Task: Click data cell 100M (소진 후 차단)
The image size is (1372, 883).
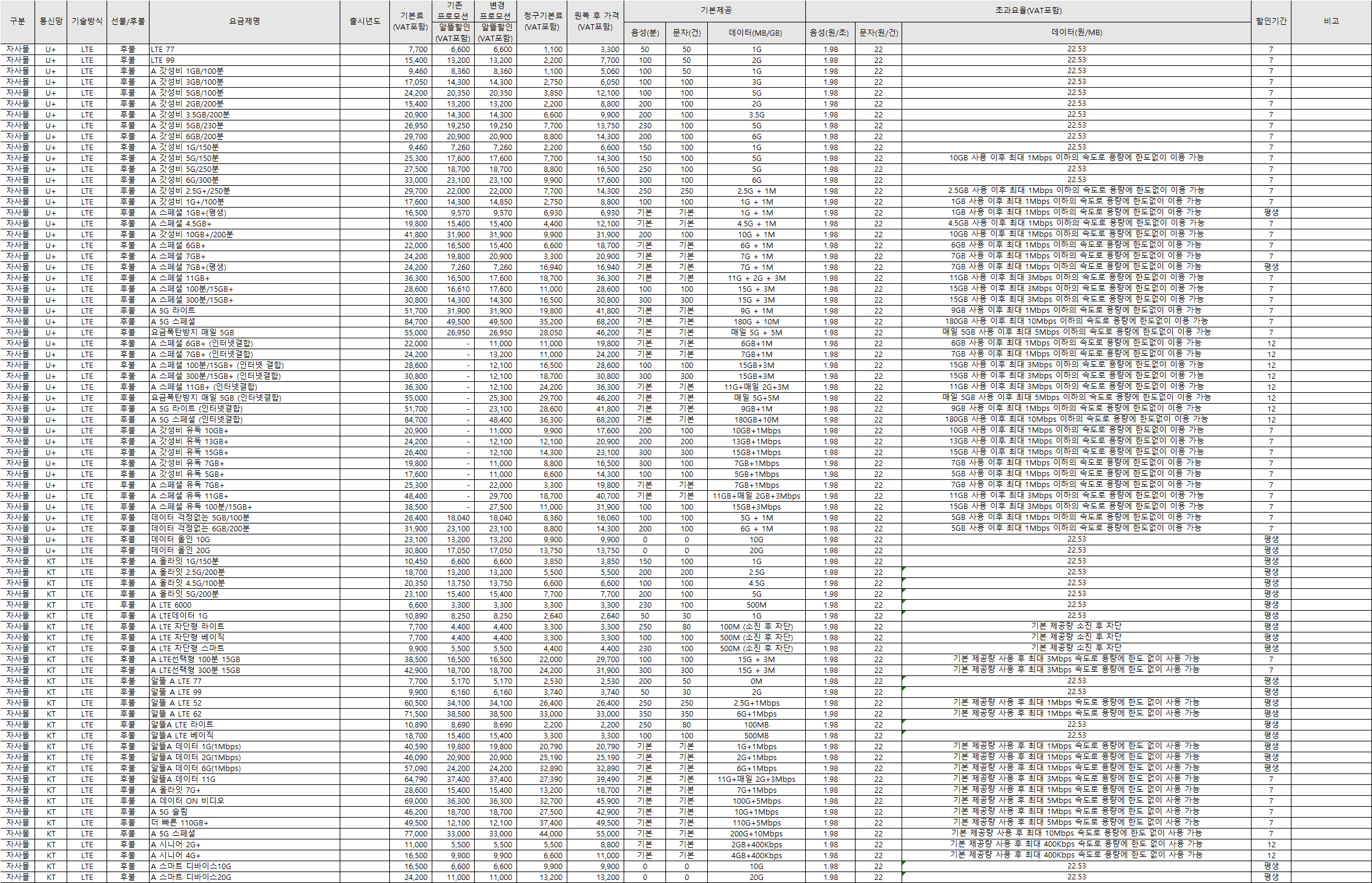Action: (x=756, y=627)
